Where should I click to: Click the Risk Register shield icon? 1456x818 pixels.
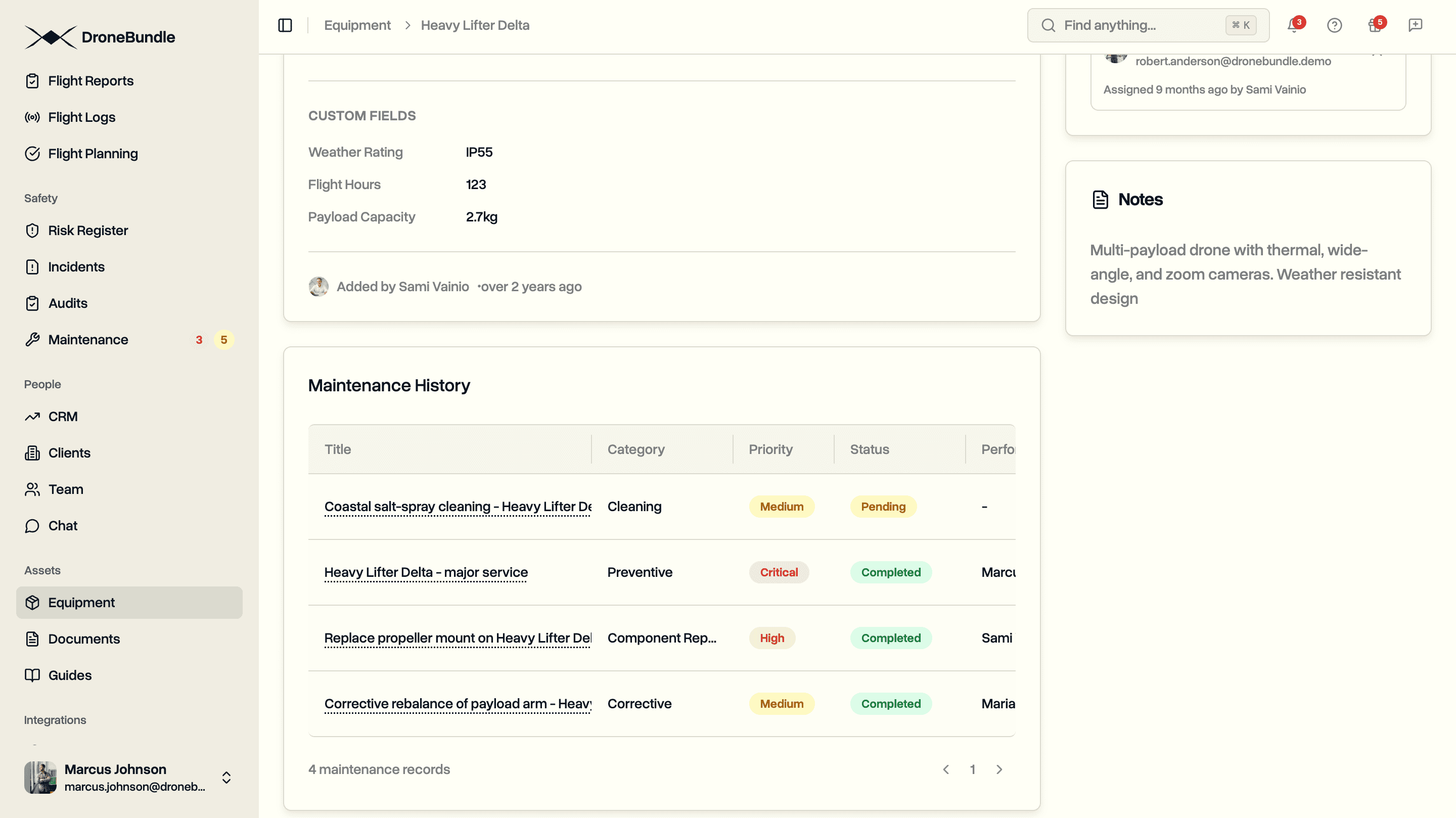tap(32, 231)
